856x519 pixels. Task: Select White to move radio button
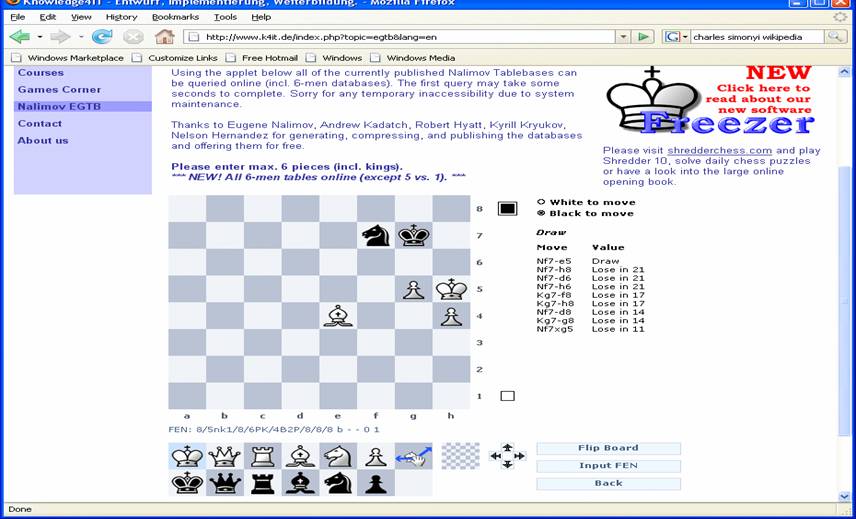pyautogui.click(x=542, y=202)
